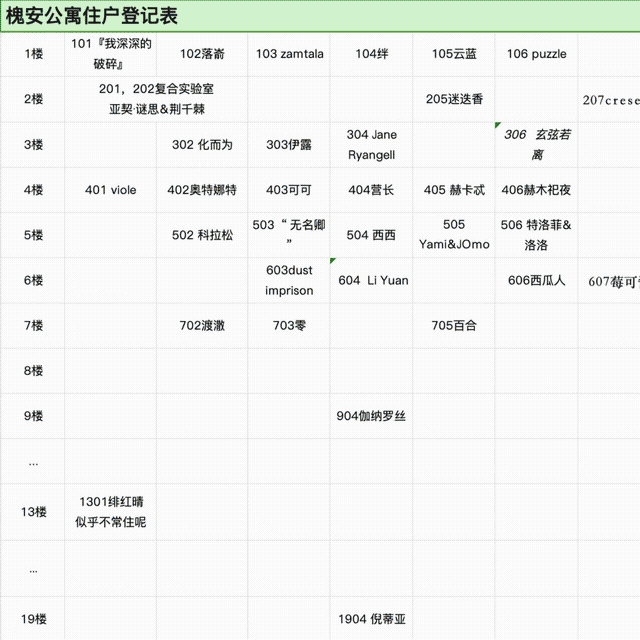The height and width of the screenshot is (640, 640).
Task: Click the 5楼 row header cell
Action: [x=33, y=235]
